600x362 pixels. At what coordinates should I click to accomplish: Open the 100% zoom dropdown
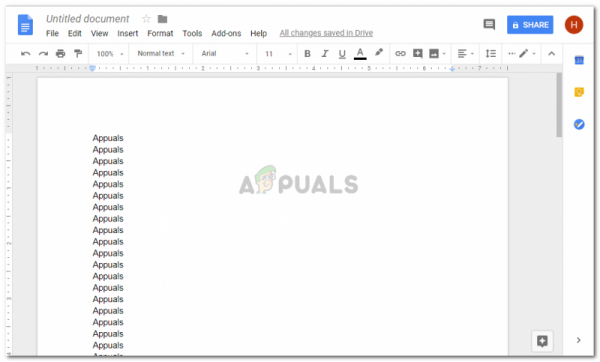click(110, 54)
